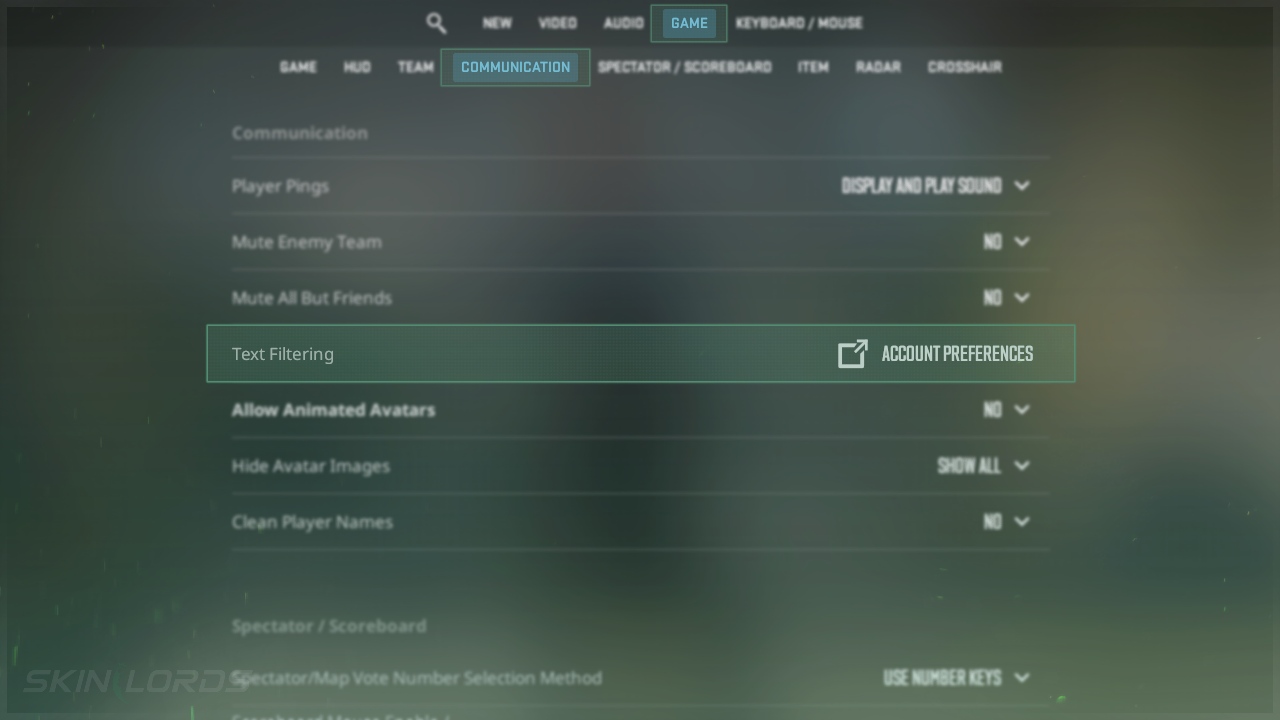Open the ITEM sub-tab

tap(813, 67)
